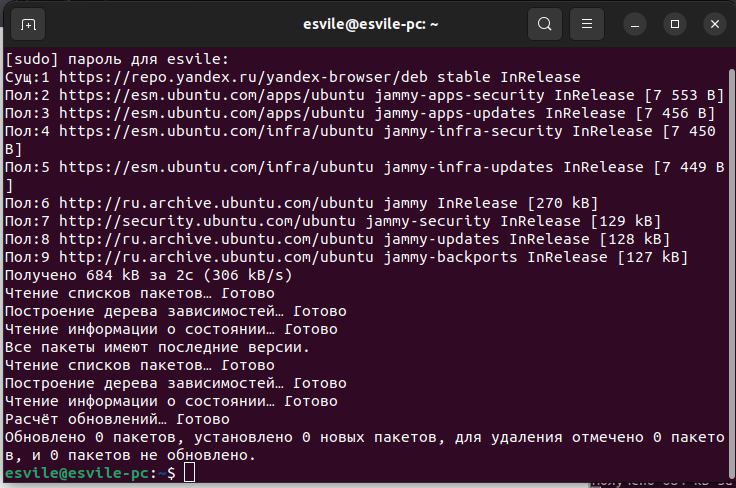Click the yandex-browser repo URL
Image resolution: width=736 pixels, height=488 pixels.
click(243, 77)
